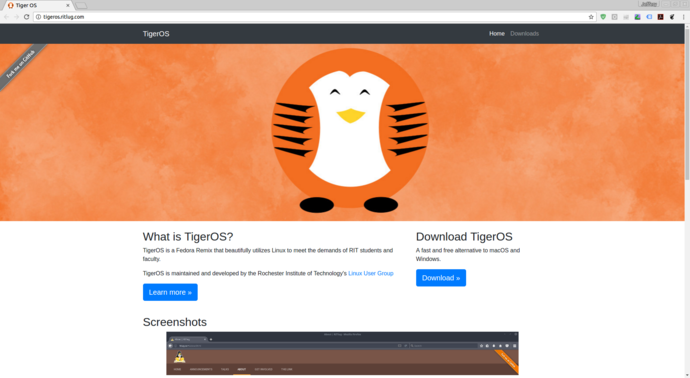Reload the page with the refresh icon
The height and width of the screenshot is (378, 690).
point(26,17)
